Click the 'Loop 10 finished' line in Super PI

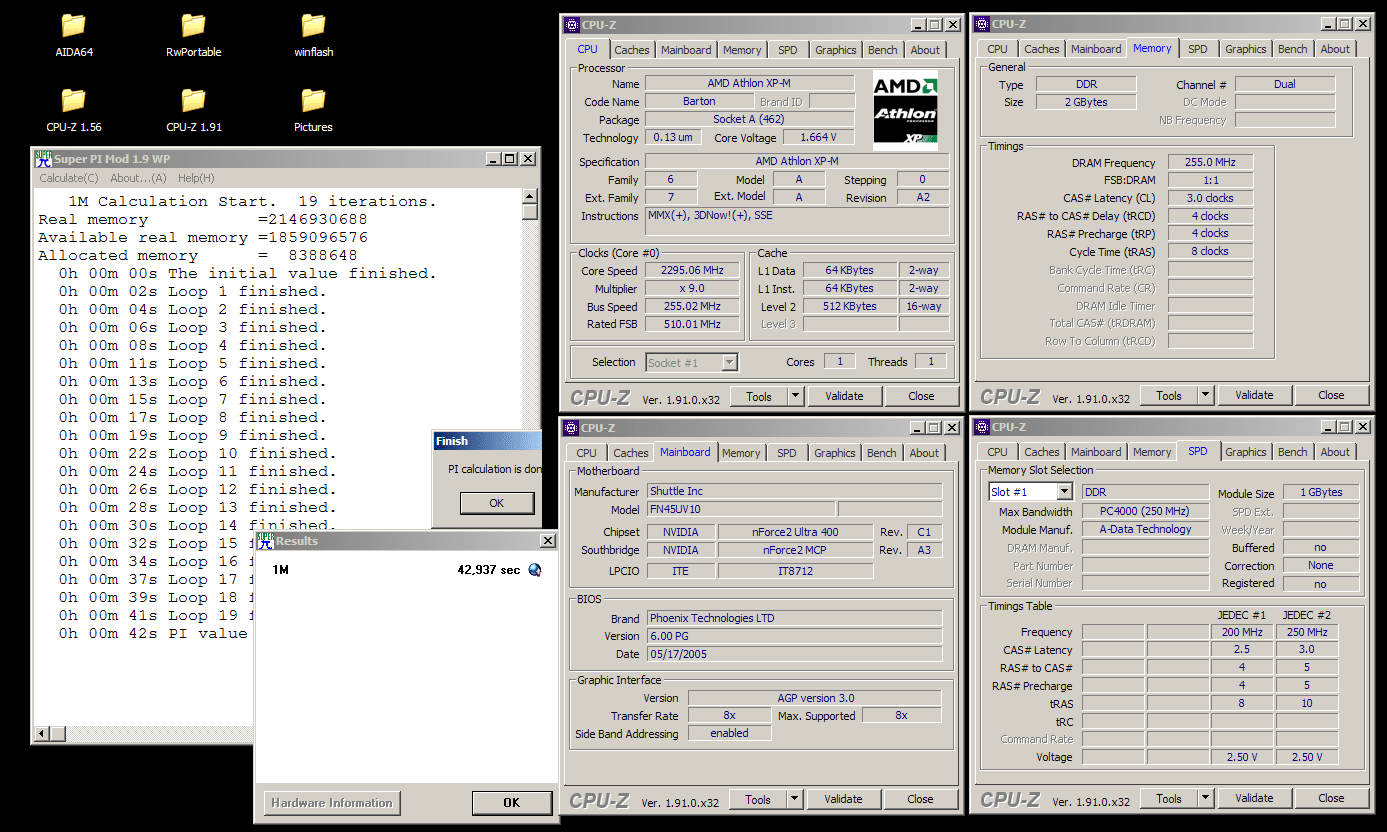pos(198,453)
